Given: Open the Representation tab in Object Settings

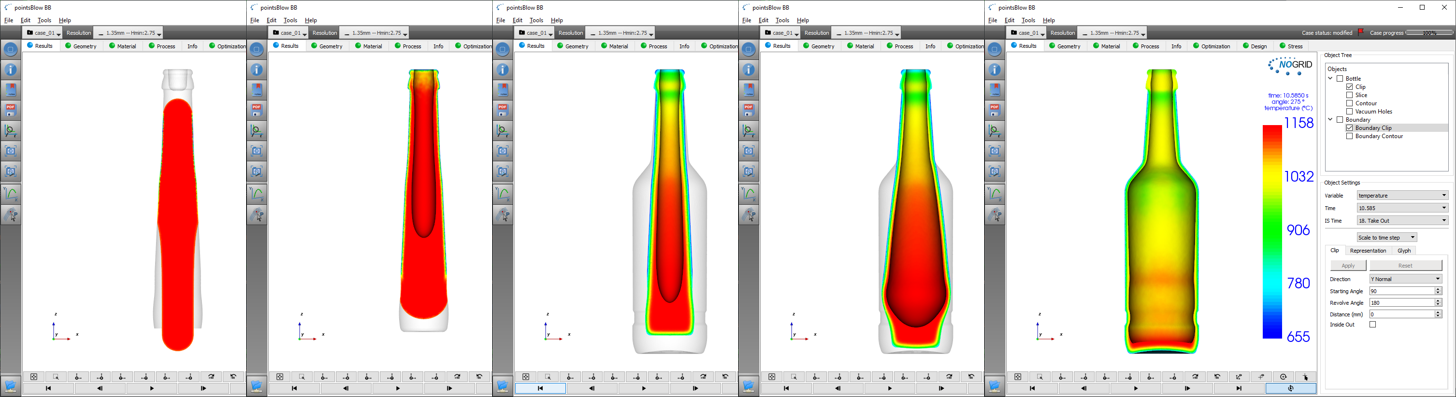Looking at the screenshot, I should [x=1367, y=251].
